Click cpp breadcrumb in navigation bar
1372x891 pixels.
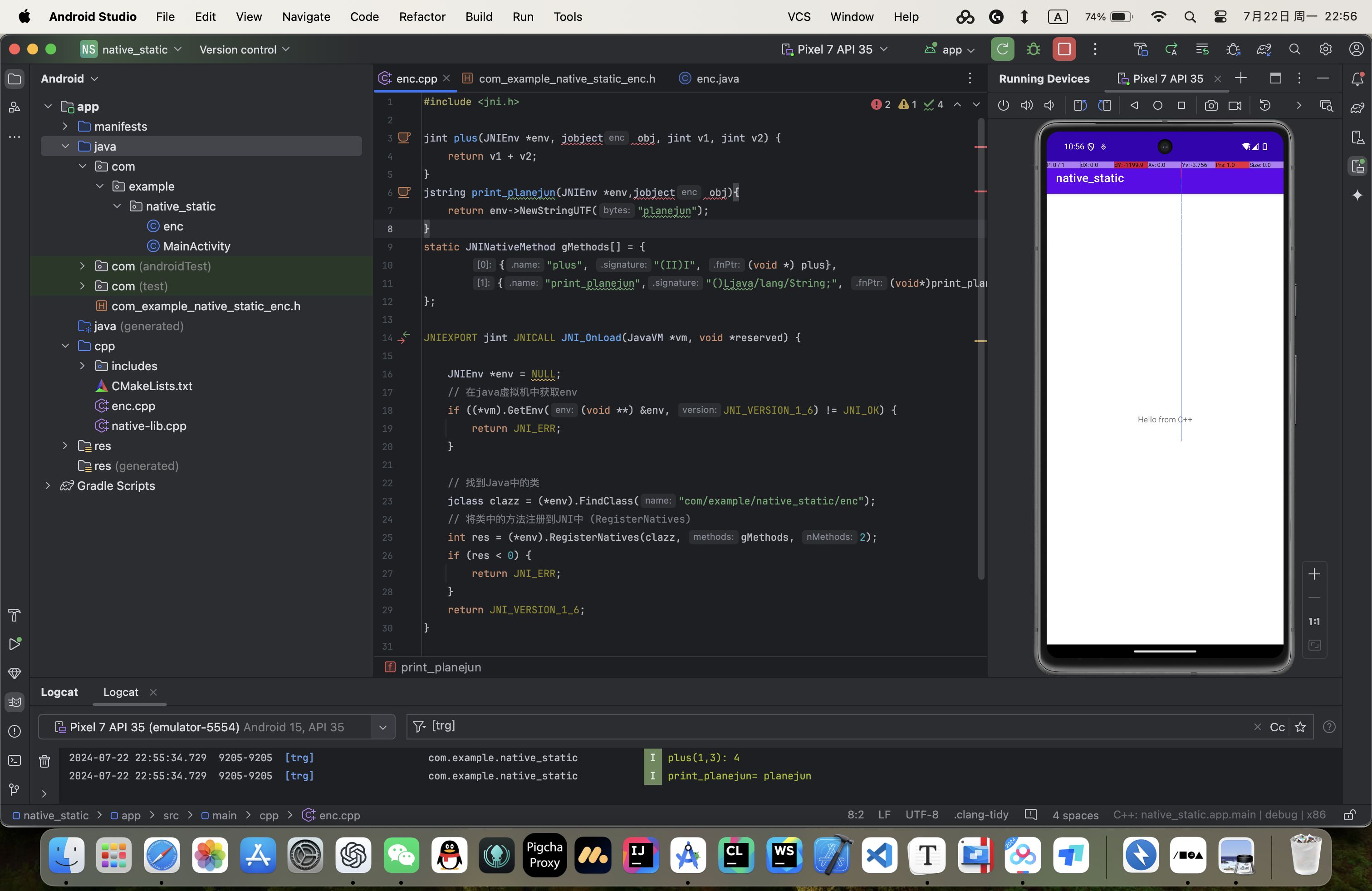(x=269, y=815)
